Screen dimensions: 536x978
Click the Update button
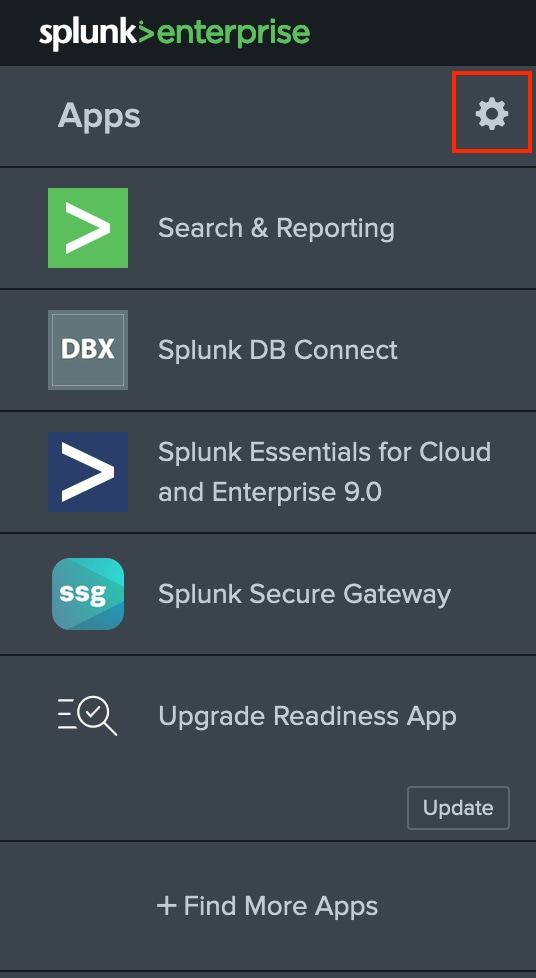459,808
